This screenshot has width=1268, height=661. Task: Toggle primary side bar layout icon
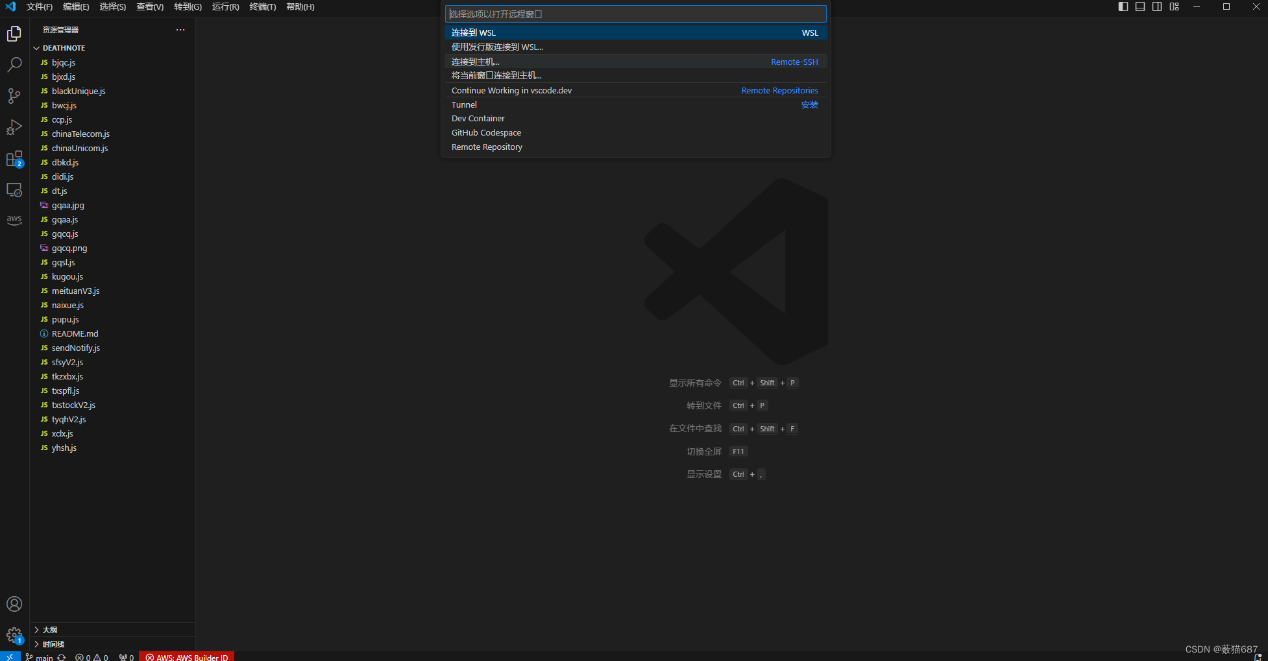click(1123, 6)
